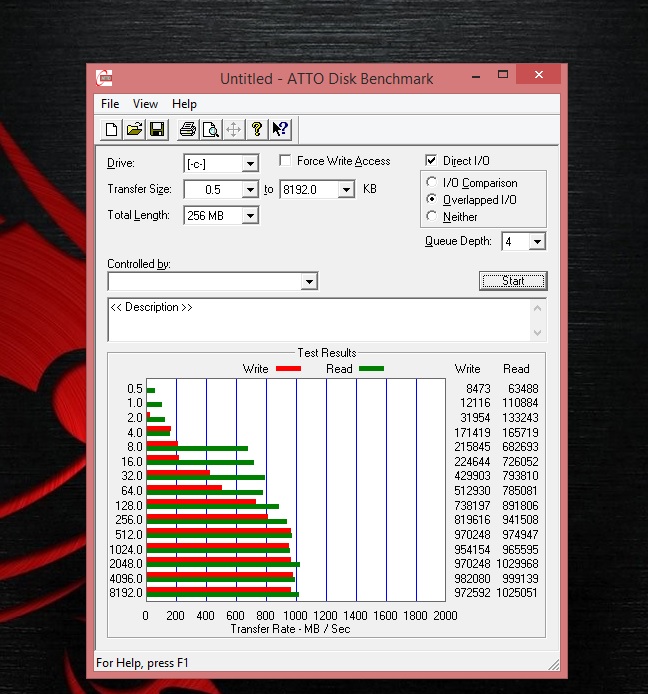Enable the Force Write Access checkbox
Viewport: 648px width, 694px height.
[285, 160]
